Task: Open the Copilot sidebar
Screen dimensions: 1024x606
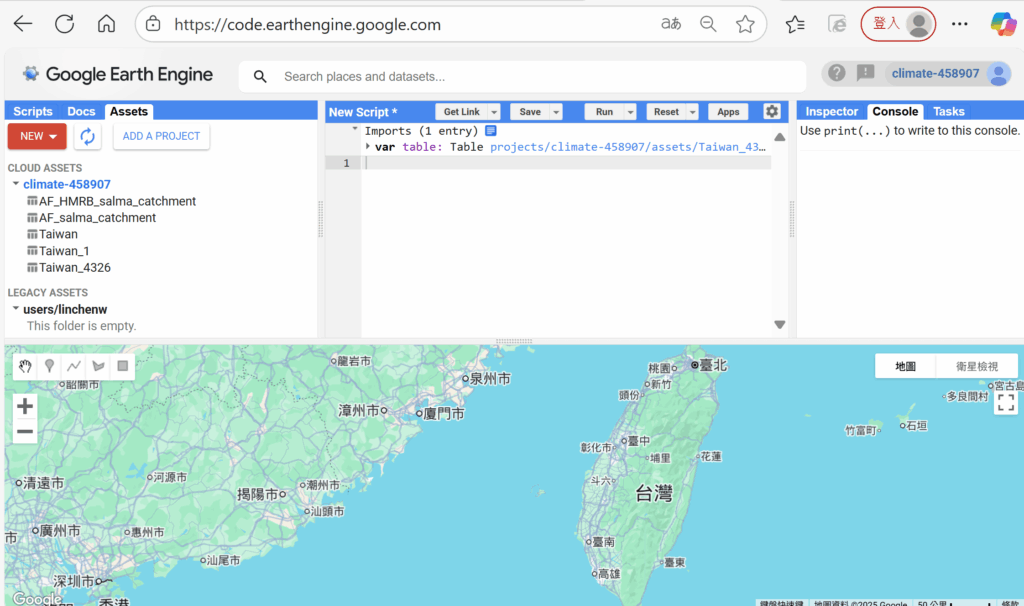Action: 1002,24
